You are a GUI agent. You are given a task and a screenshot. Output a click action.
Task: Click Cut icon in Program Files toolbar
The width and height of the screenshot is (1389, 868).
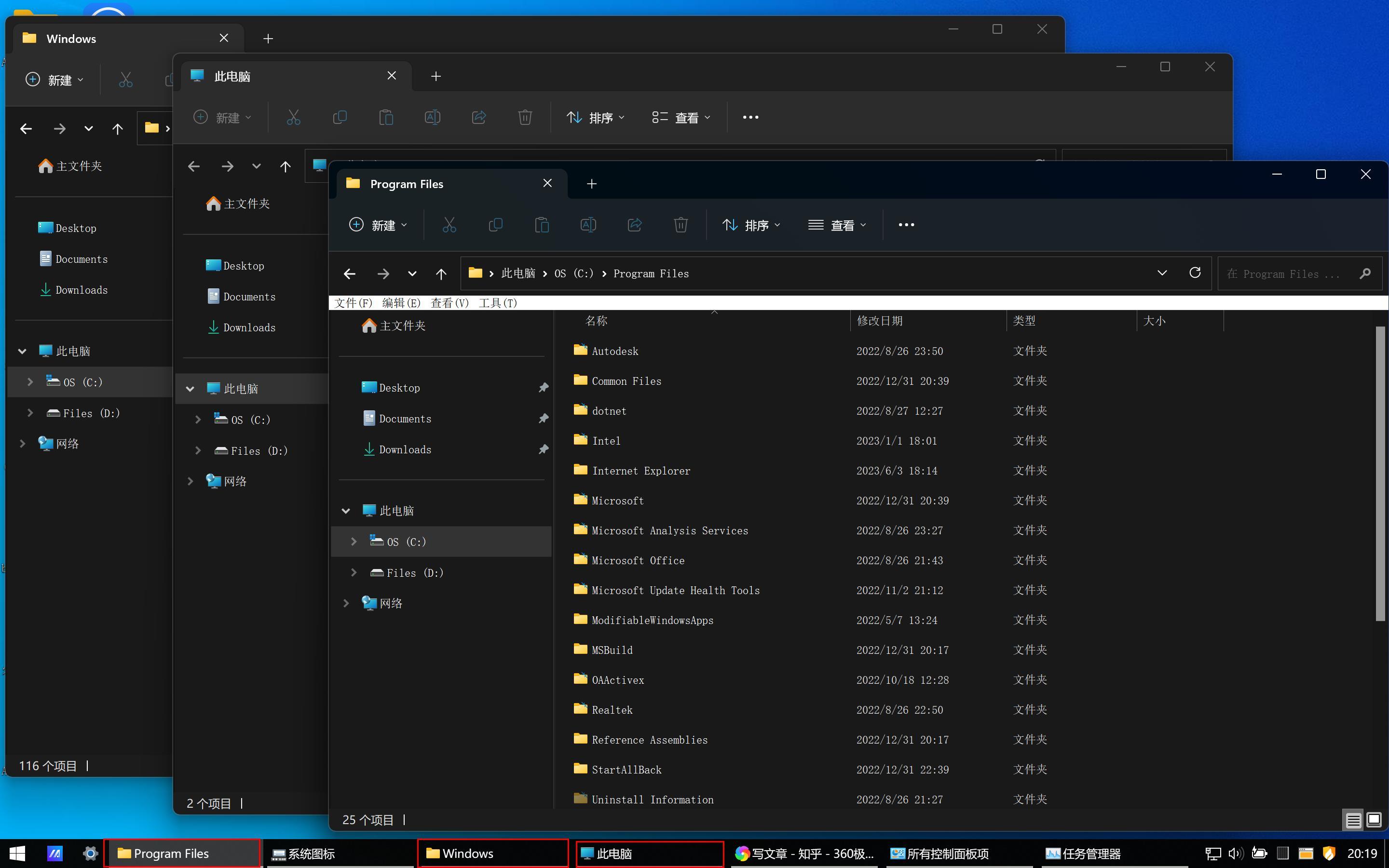pyautogui.click(x=449, y=225)
